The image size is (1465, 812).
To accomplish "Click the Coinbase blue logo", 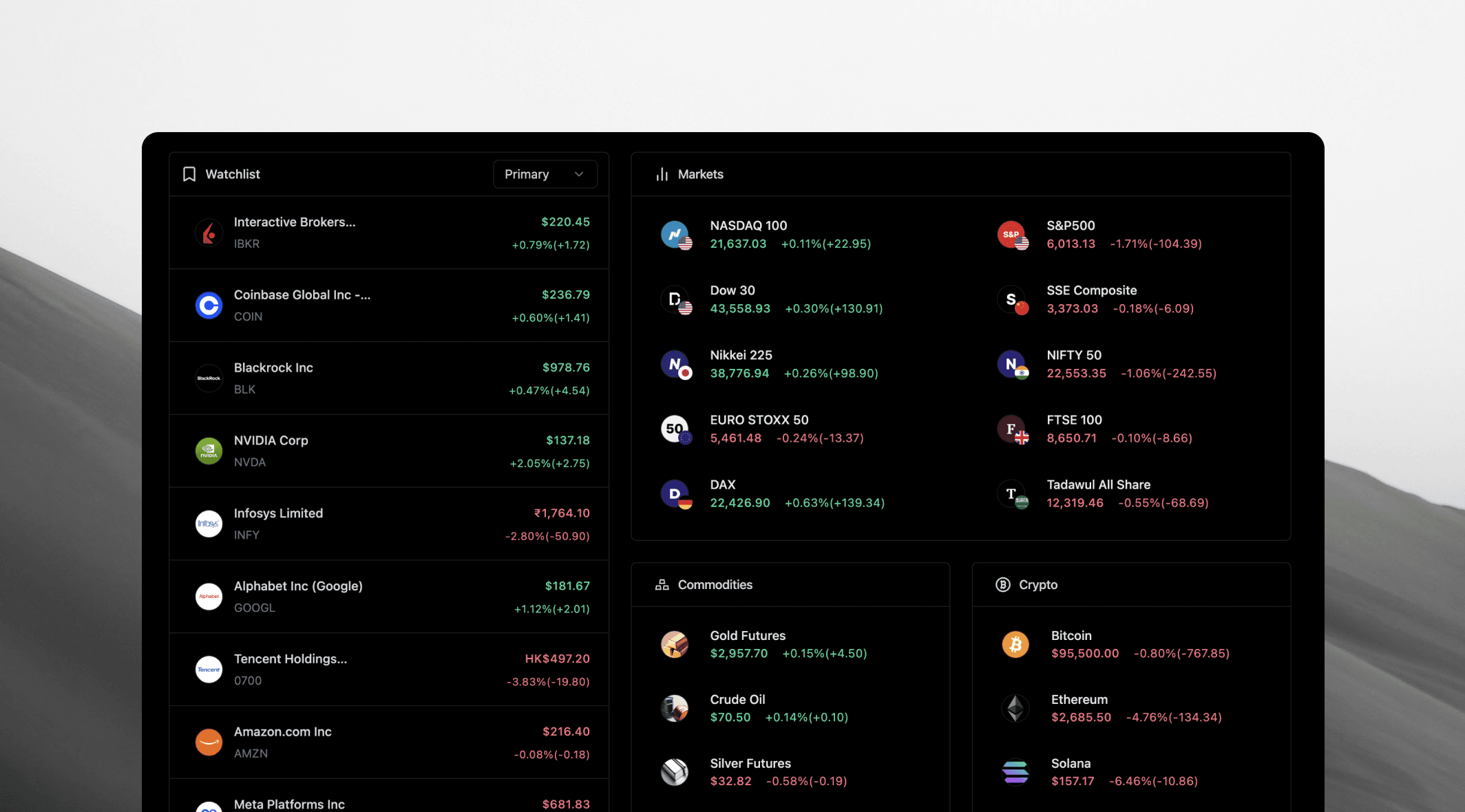I will (209, 306).
